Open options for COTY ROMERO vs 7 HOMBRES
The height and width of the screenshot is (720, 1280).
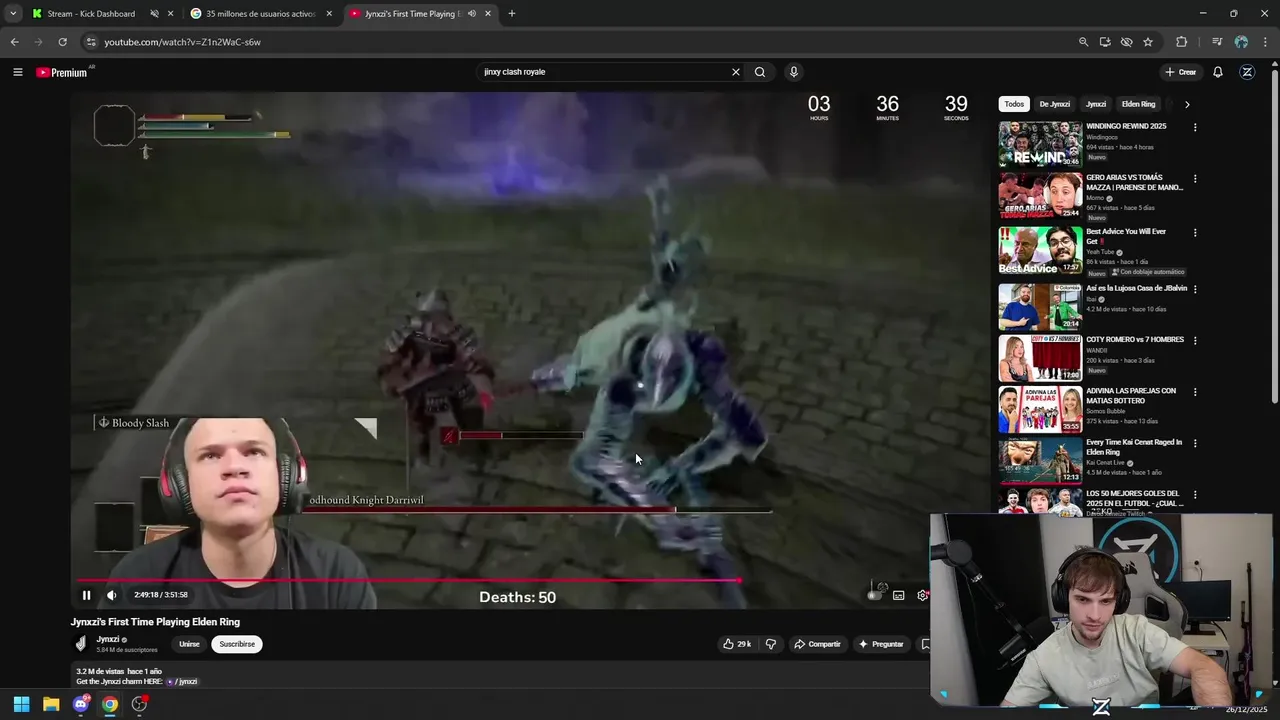pyautogui.click(x=1195, y=340)
